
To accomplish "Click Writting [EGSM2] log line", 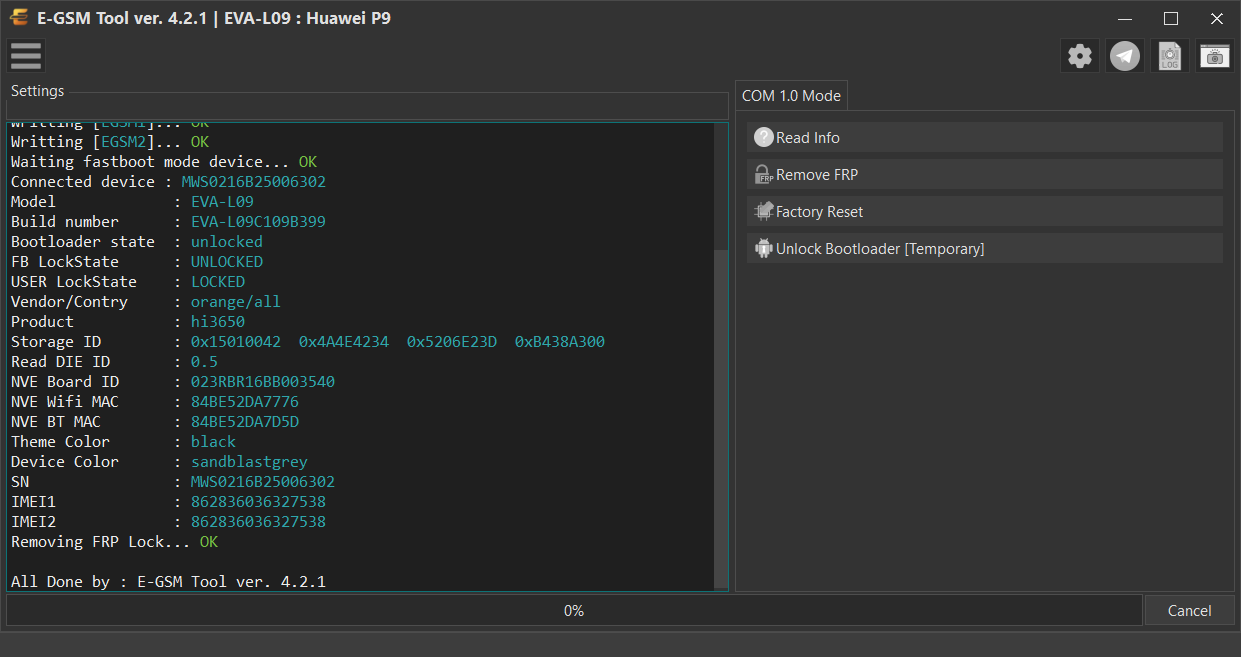I will (x=110, y=141).
